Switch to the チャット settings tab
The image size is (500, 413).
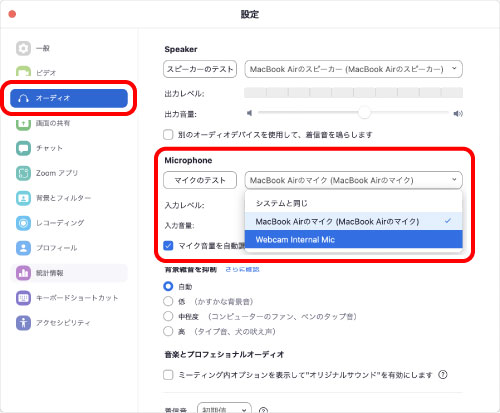(x=69, y=148)
